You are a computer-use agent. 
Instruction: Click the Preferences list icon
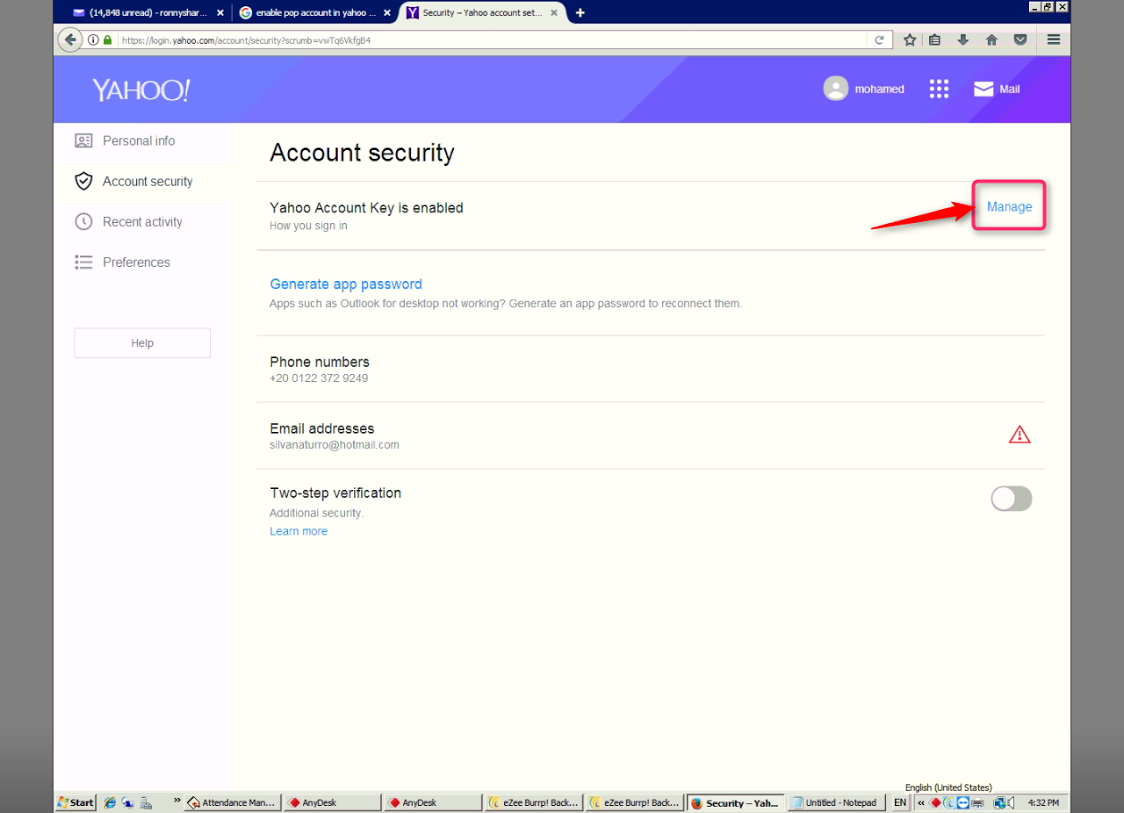pyautogui.click(x=84, y=262)
